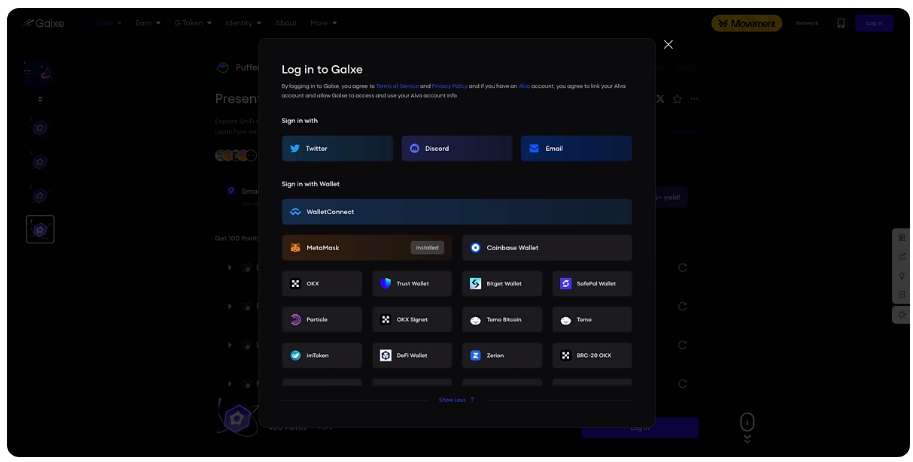Select the OKX wallet
Viewport: 913px width, 462px height.
pos(322,284)
